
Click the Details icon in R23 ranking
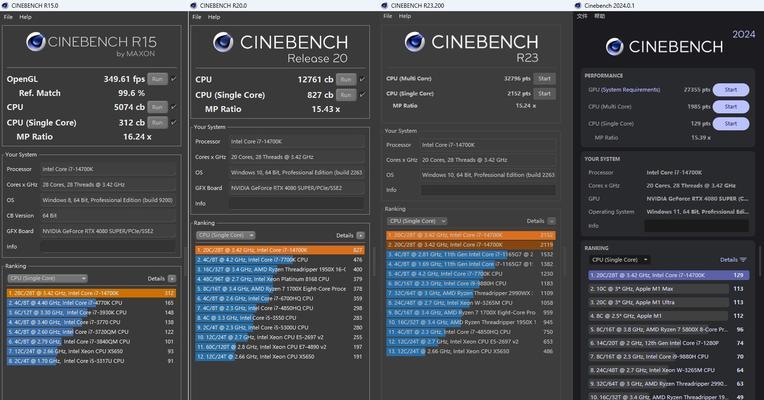[552, 221]
